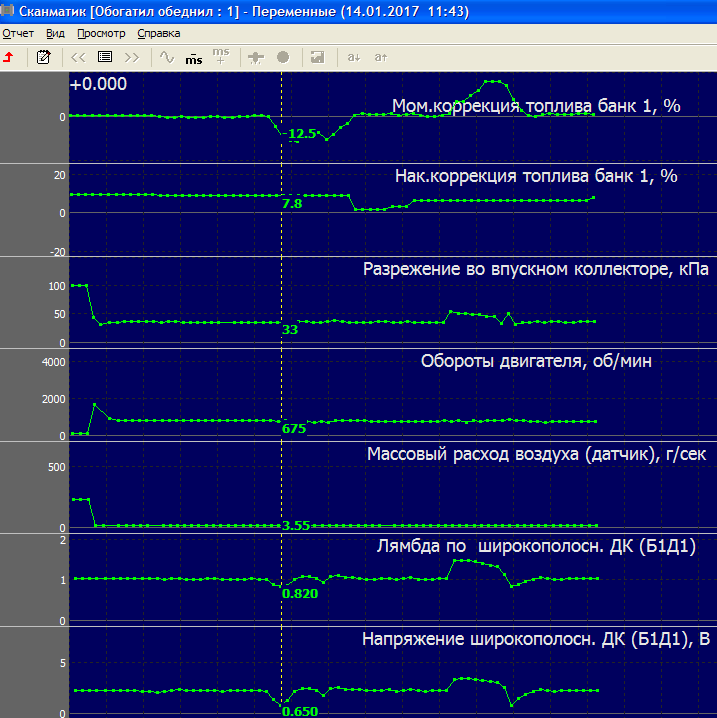Click the list view icon in toolbar
This screenshot has height=718, width=717.
(105, 57)
